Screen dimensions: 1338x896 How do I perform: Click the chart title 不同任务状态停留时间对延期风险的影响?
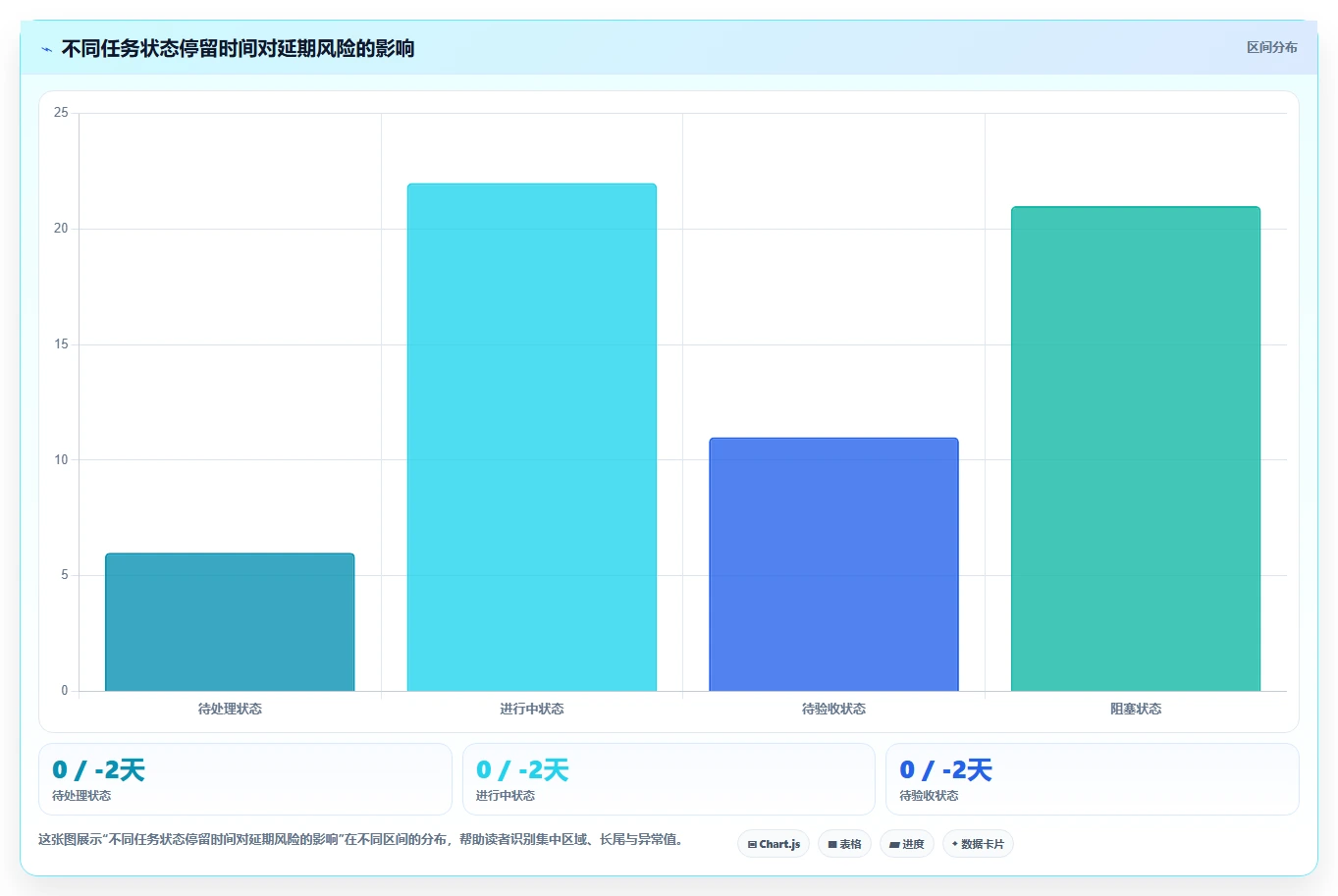click(x=238, y=48)
